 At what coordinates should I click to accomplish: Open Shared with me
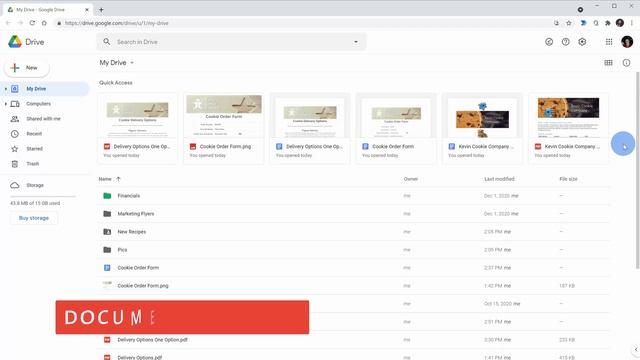(43, 119)
